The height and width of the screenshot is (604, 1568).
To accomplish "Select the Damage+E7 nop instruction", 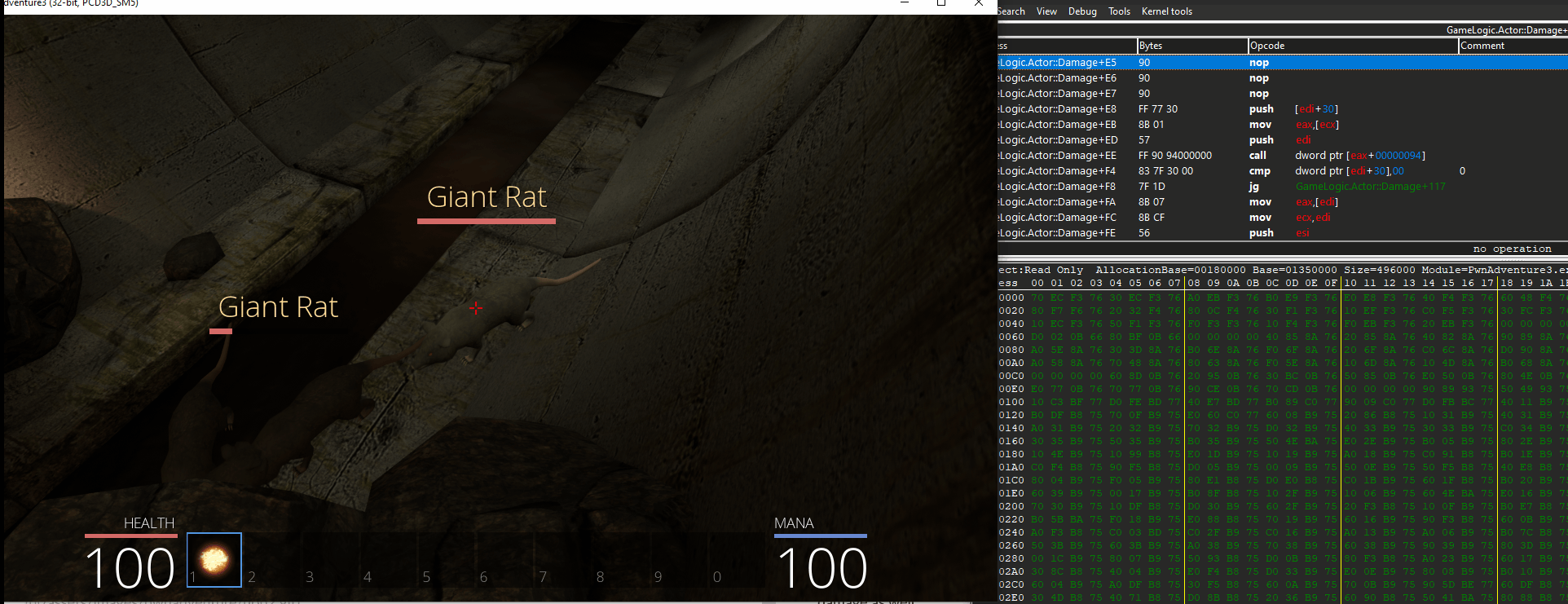I will coord(1283,94).
